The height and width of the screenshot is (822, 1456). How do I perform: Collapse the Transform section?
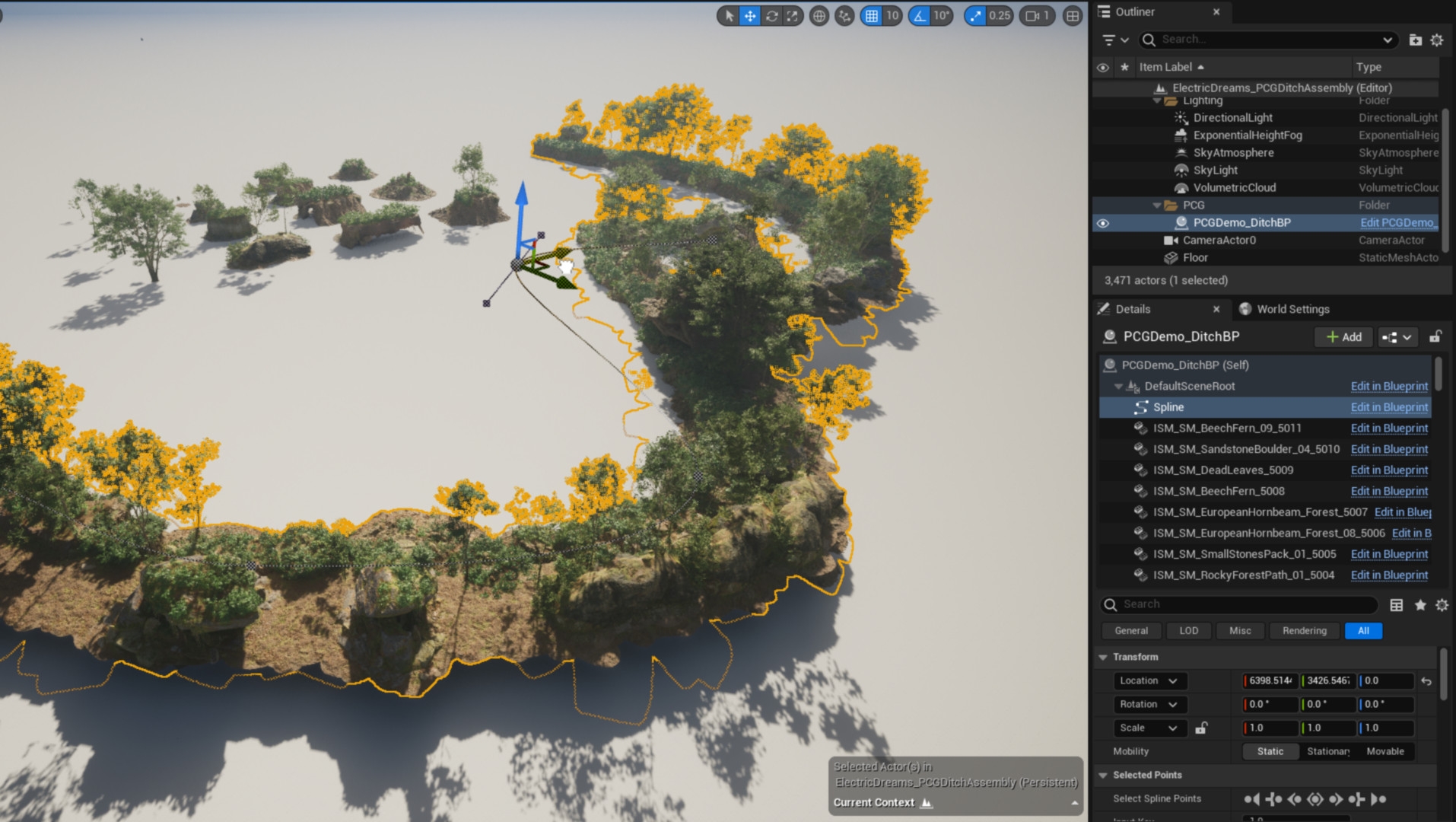(1103, 657)
